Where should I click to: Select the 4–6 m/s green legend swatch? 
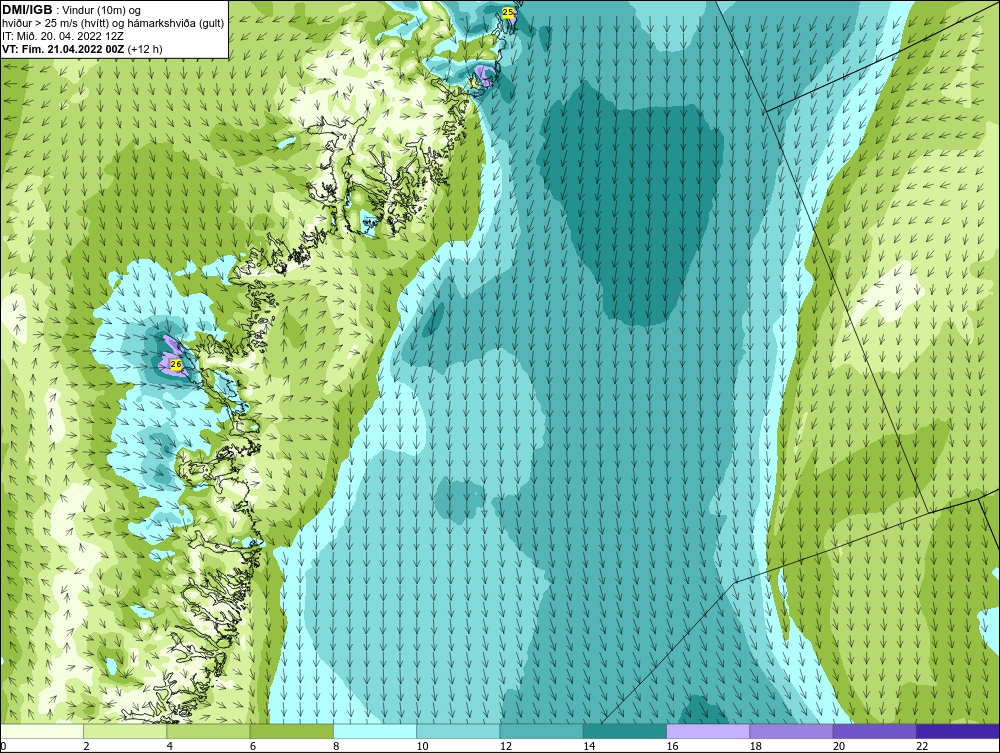tap(209, 731)
